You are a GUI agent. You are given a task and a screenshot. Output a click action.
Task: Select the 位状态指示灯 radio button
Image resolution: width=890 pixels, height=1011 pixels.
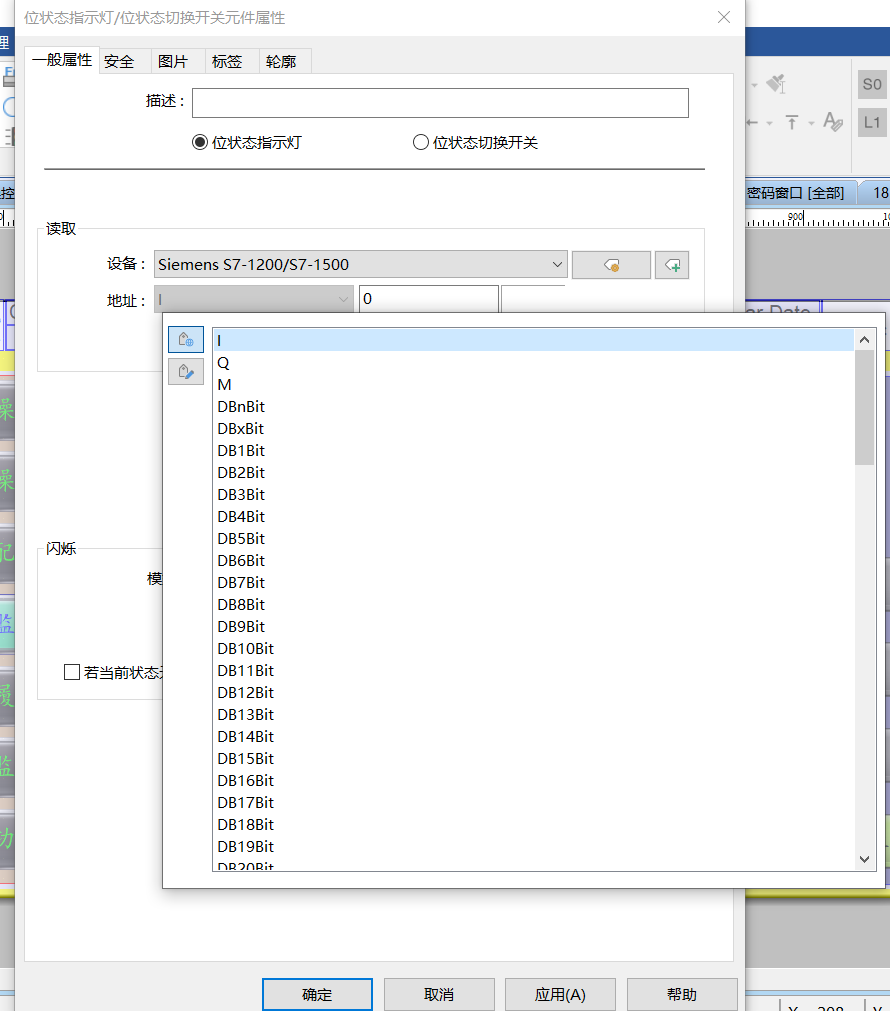[200, 143]
